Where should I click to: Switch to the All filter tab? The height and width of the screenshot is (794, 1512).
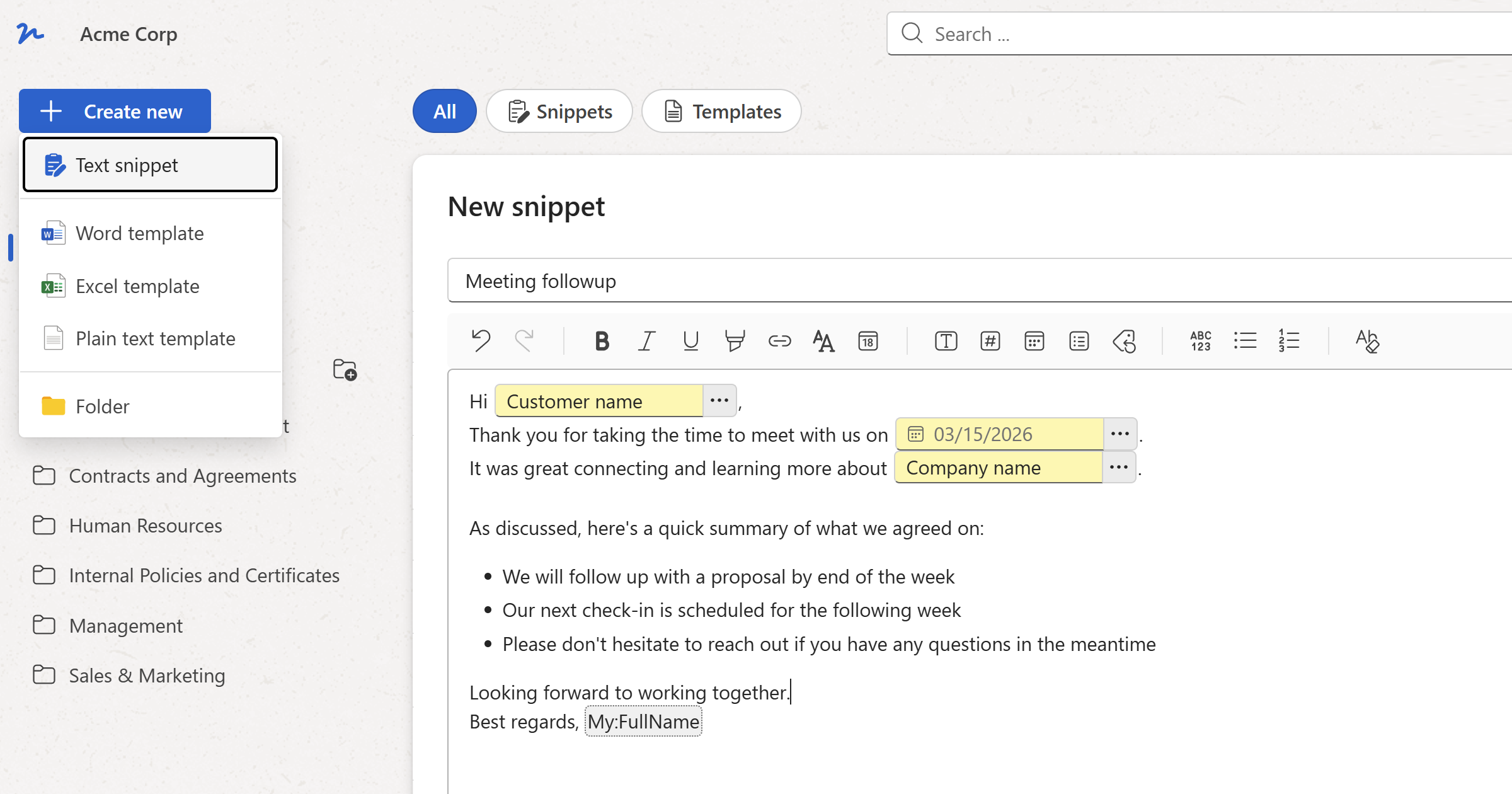pos(445,111)
